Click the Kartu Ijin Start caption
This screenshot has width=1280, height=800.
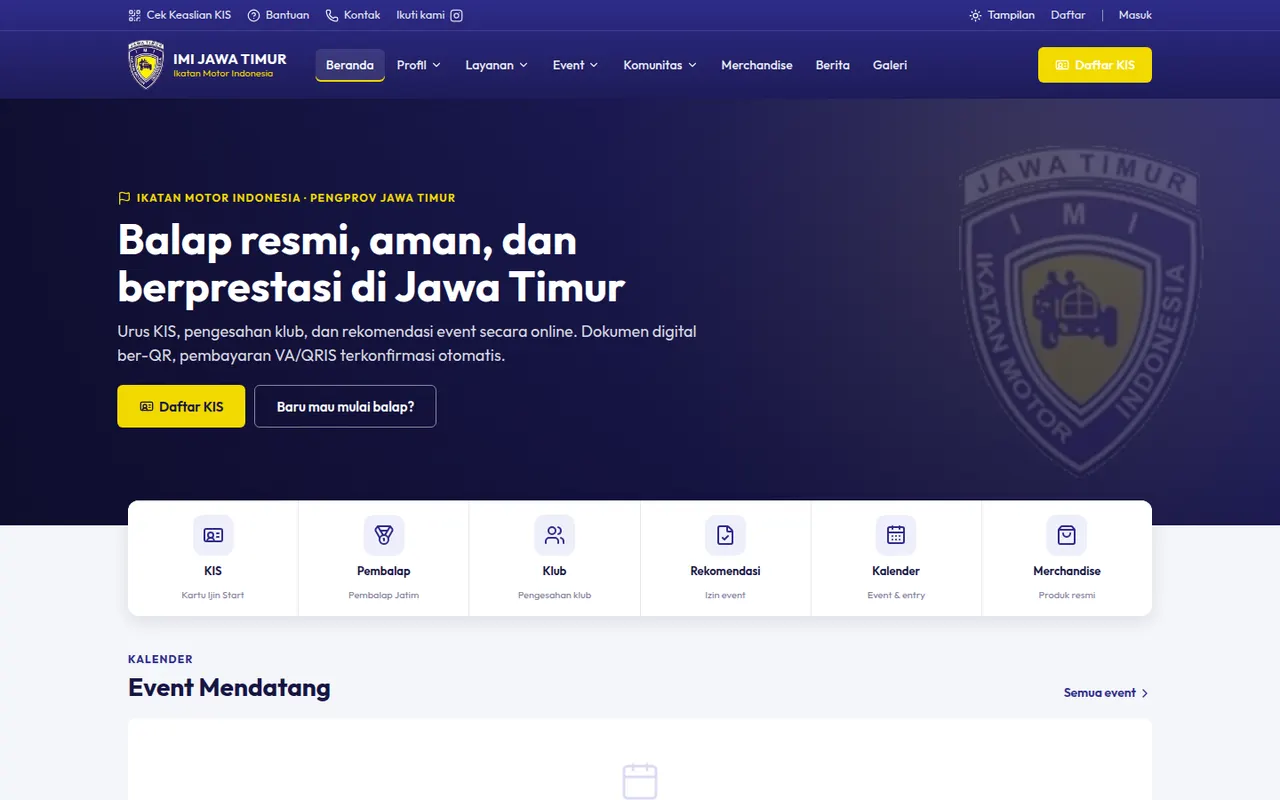[x=213, y=595]
